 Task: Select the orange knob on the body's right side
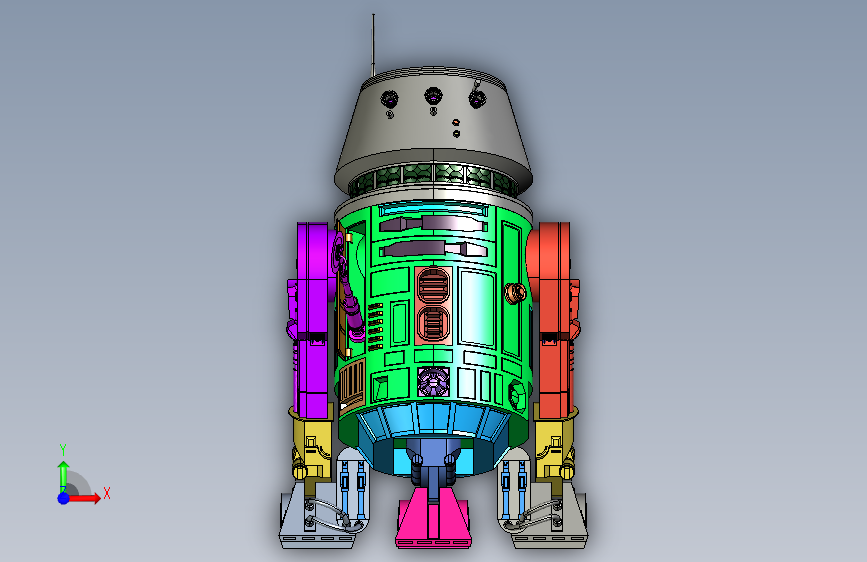point(515,293)
